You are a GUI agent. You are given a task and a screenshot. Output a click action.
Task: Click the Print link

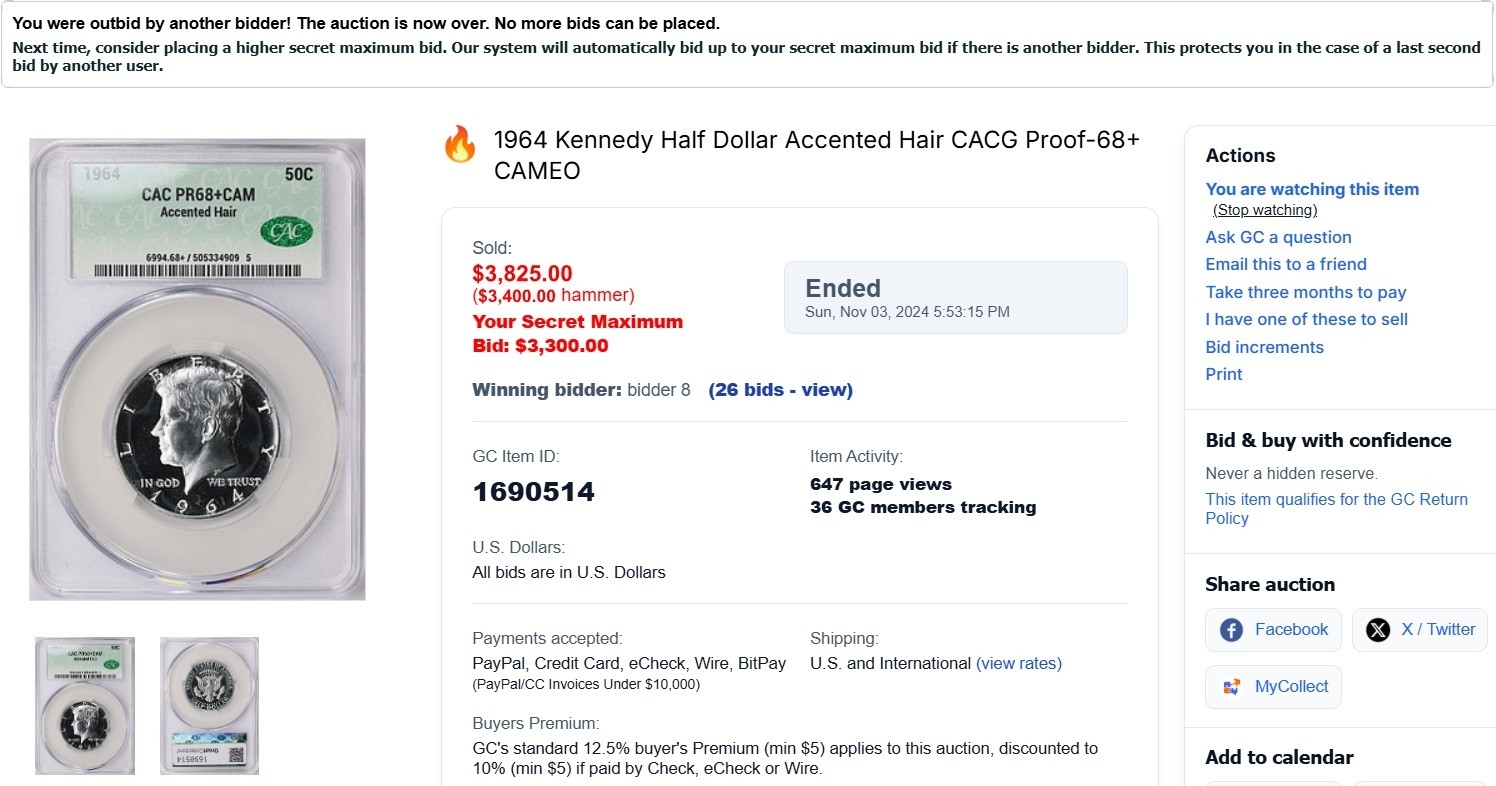coord(1224,374)
